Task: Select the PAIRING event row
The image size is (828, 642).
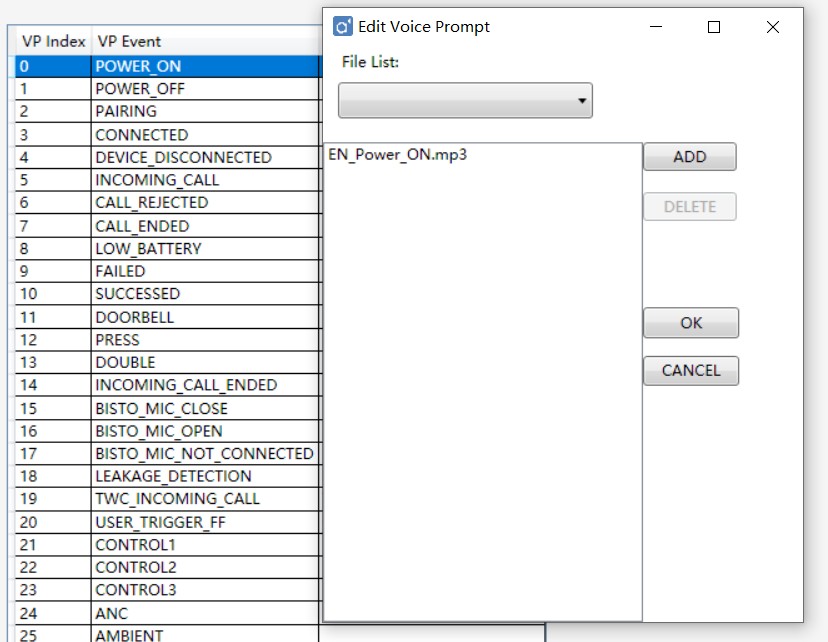Action: (x=126, y=111)
